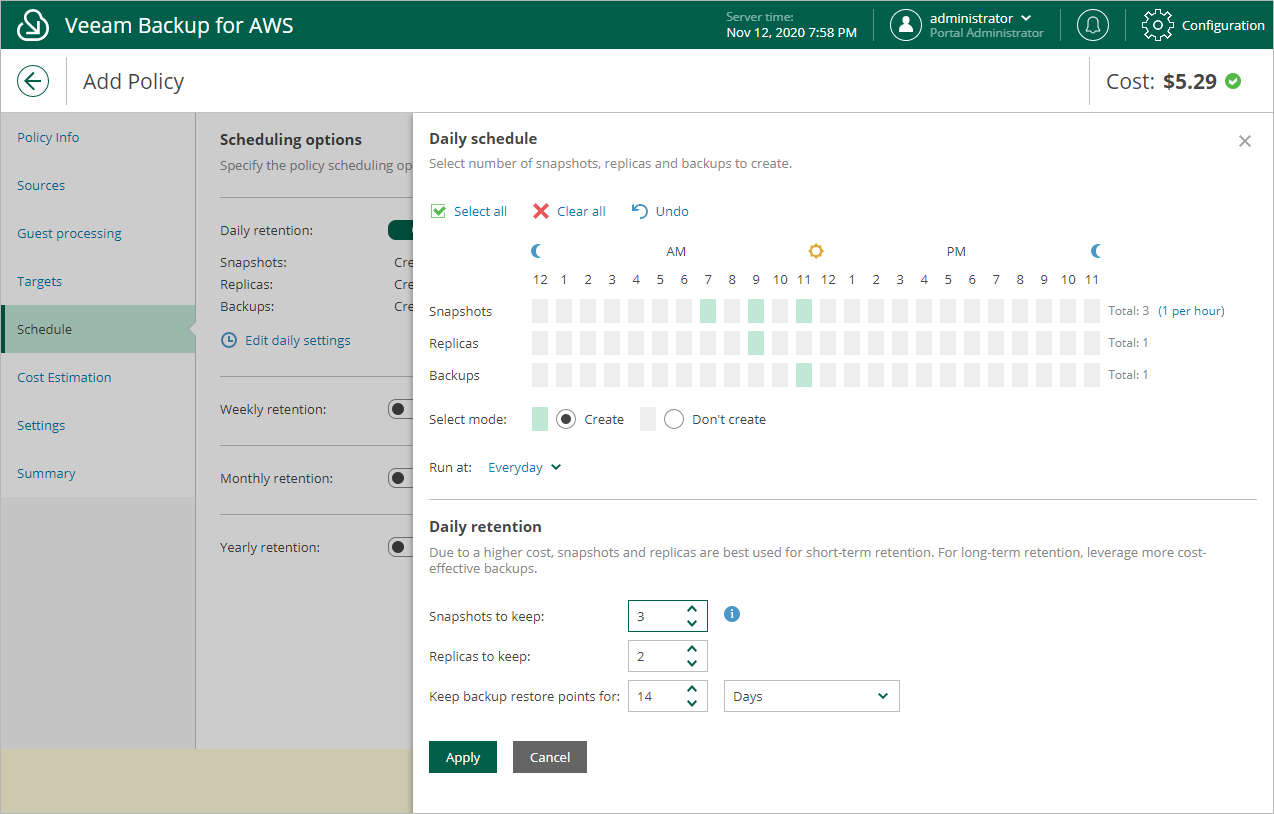Click the Veeam logo icon
The image size is (1274, 814).
click(33, 25)
